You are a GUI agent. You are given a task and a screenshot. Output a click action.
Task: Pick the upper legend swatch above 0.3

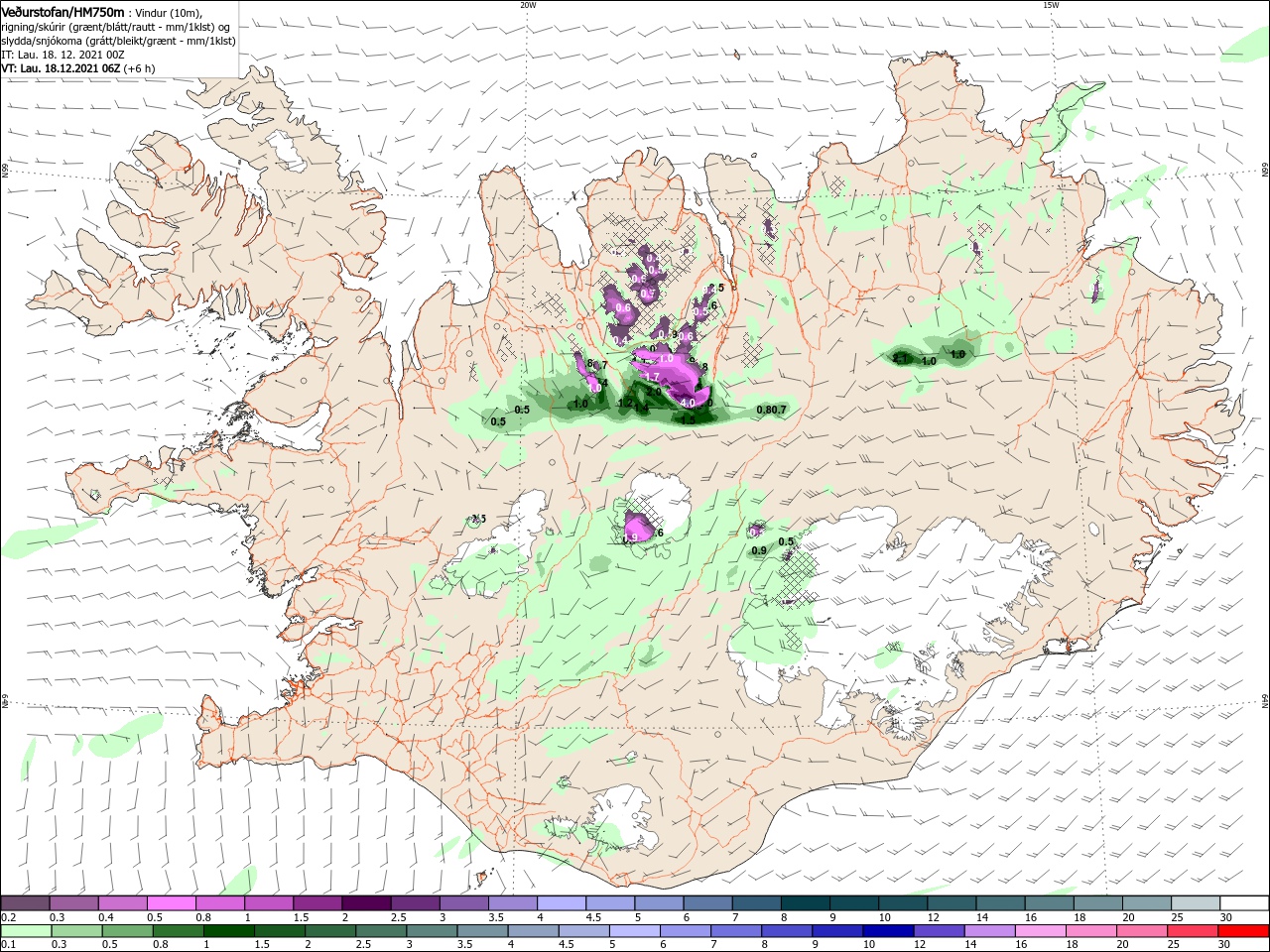73,903
